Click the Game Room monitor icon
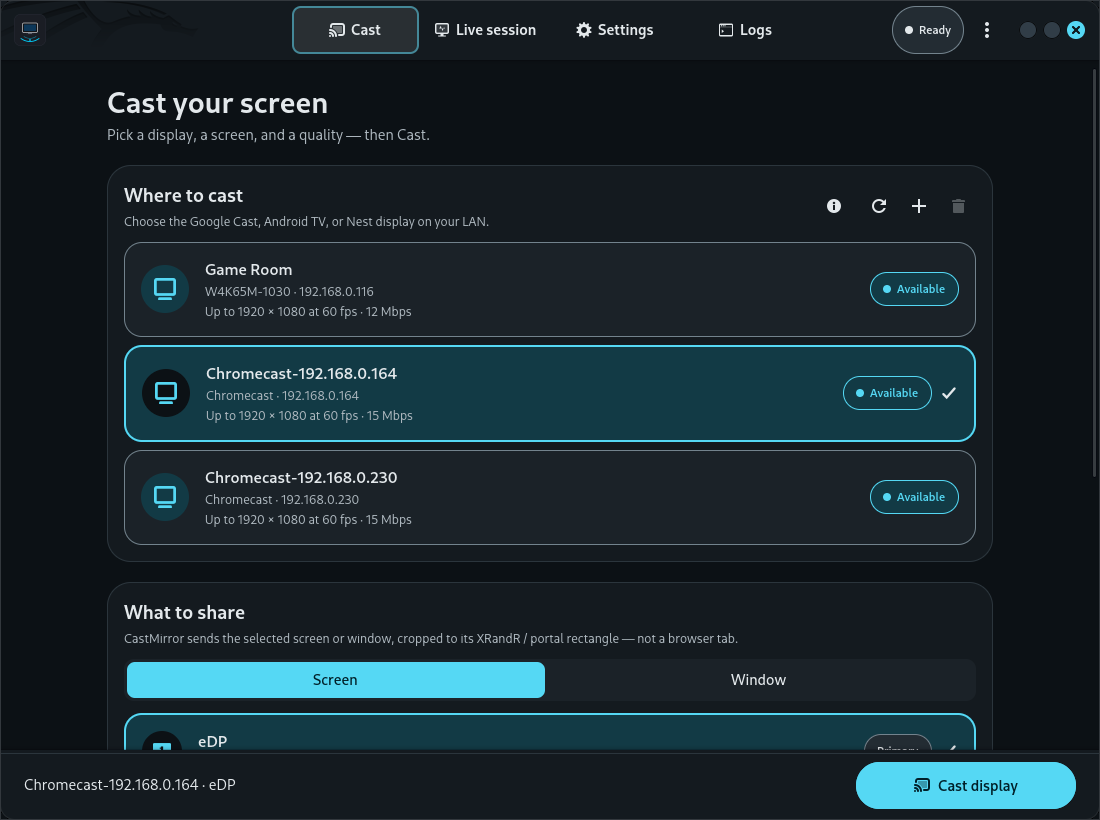Screen dimensions: 1100x820 (x=165, y=289)
